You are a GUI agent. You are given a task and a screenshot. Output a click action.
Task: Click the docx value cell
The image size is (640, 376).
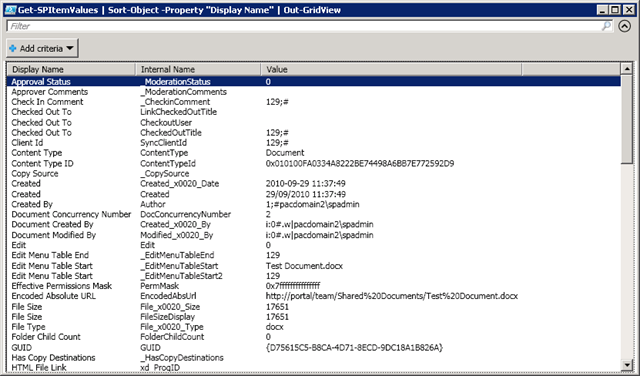pyautogui.click(x=274, y=327)
